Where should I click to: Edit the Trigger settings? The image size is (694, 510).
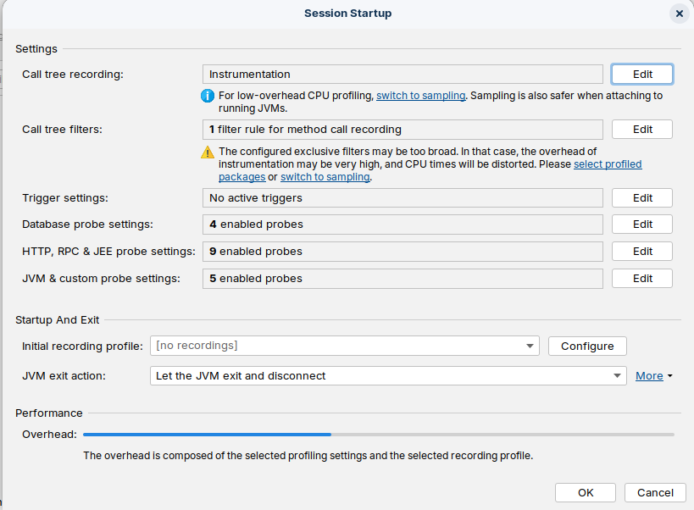pos(642,198)
